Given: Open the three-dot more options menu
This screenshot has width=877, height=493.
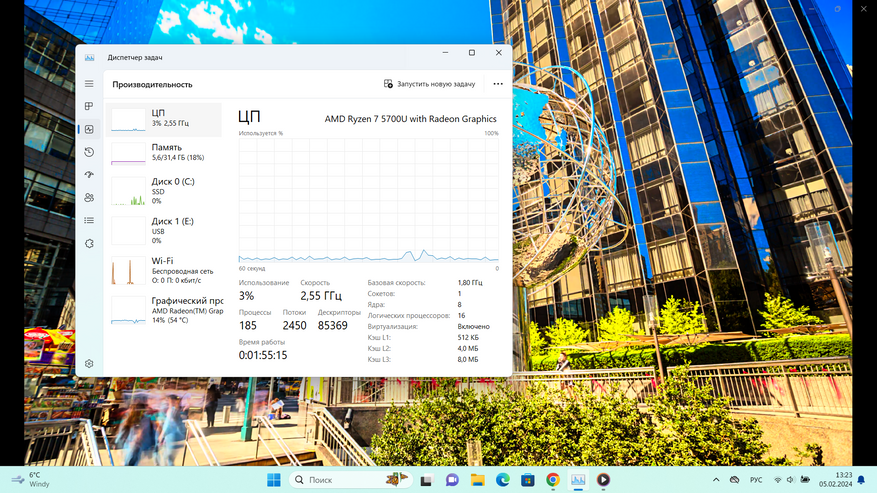Looking at the screenshot, I should tap(497, 84).
